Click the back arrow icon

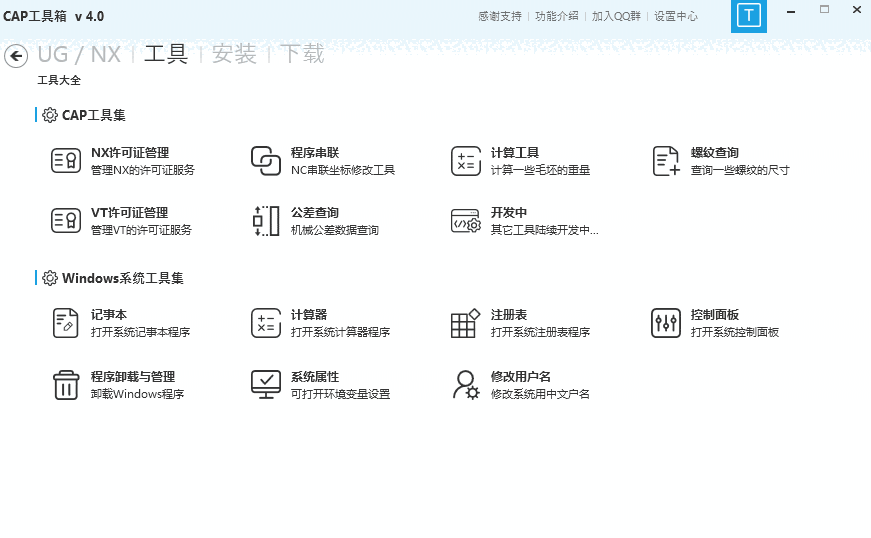[x=16, y=56]
